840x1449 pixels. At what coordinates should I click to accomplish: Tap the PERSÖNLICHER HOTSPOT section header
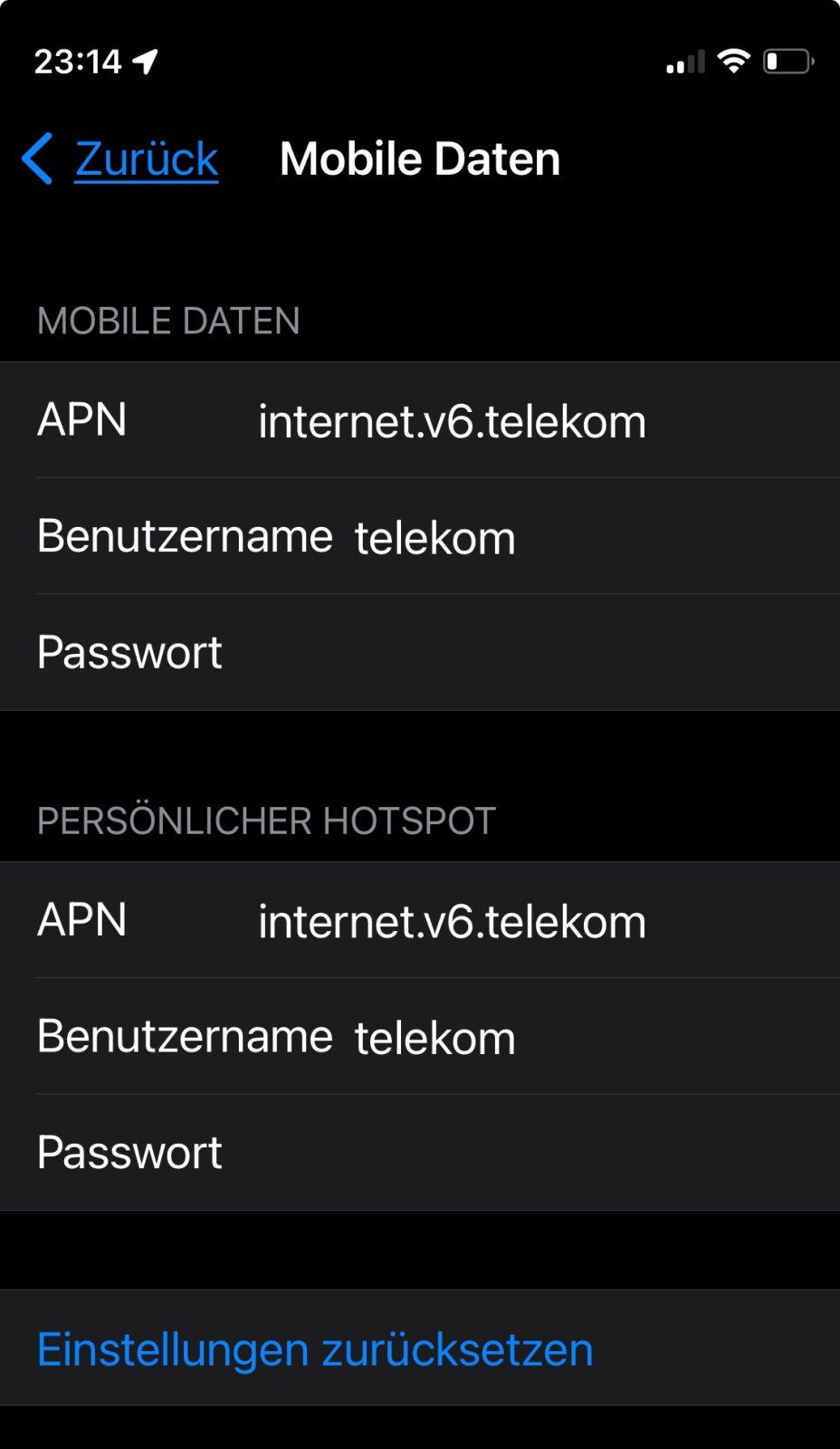[x=266, y=820]
